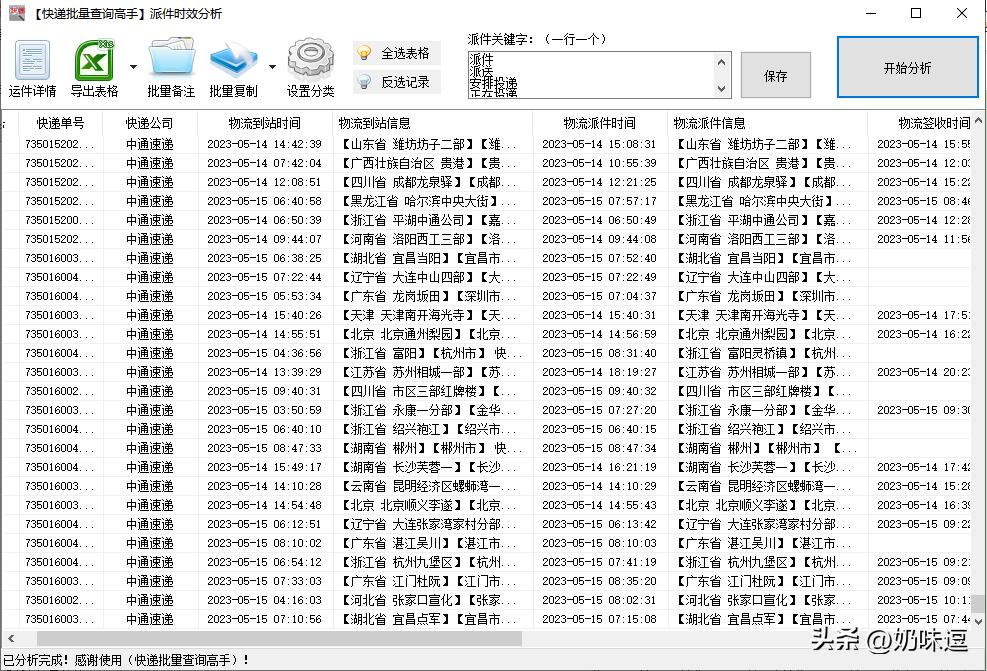Select dispatch time 2023-05-14 16:21:19
The width and height of the screenshot is (987, 671).
599,467
